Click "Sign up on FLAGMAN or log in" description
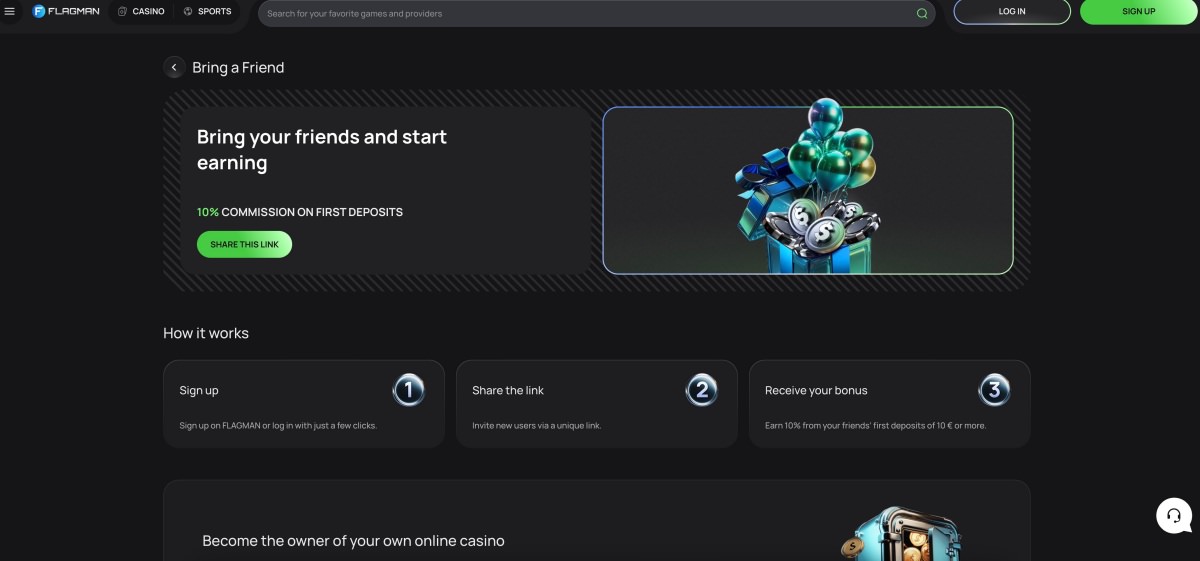 tap(278, 426)
